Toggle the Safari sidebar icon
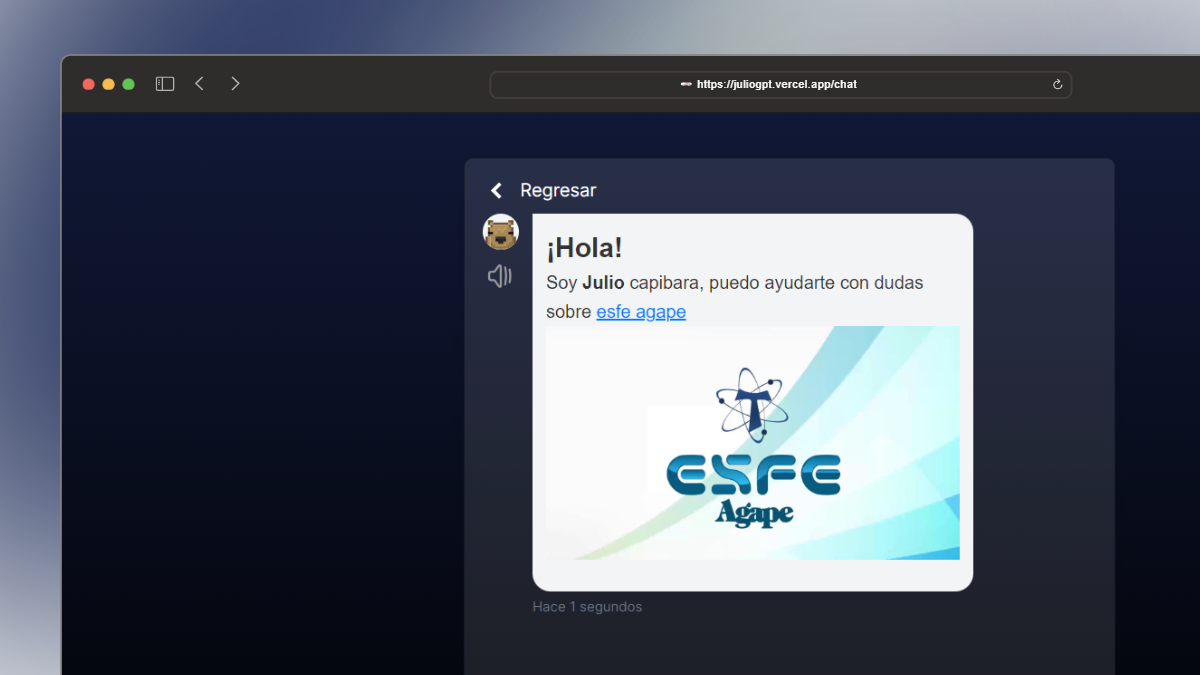Viewport: 1200px width, 675px height. 164,83
